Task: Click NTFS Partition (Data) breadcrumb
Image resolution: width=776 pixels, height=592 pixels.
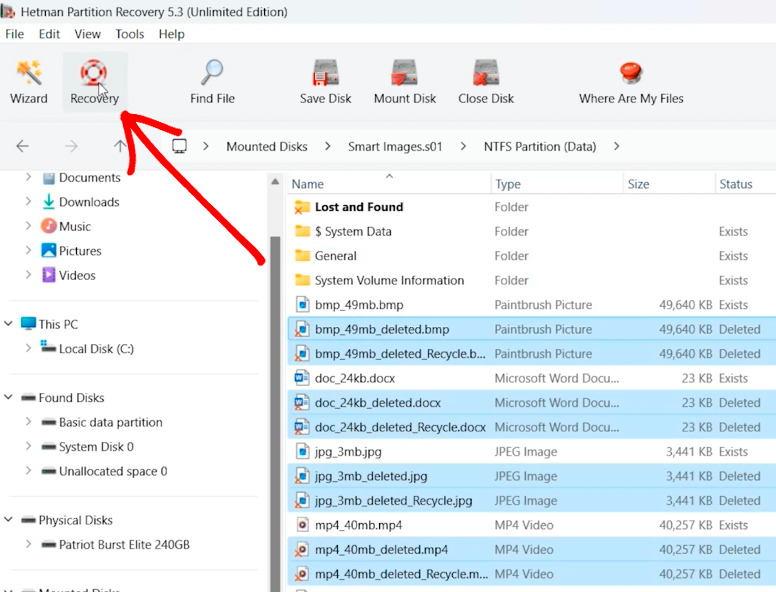Action: coord(540,147)
